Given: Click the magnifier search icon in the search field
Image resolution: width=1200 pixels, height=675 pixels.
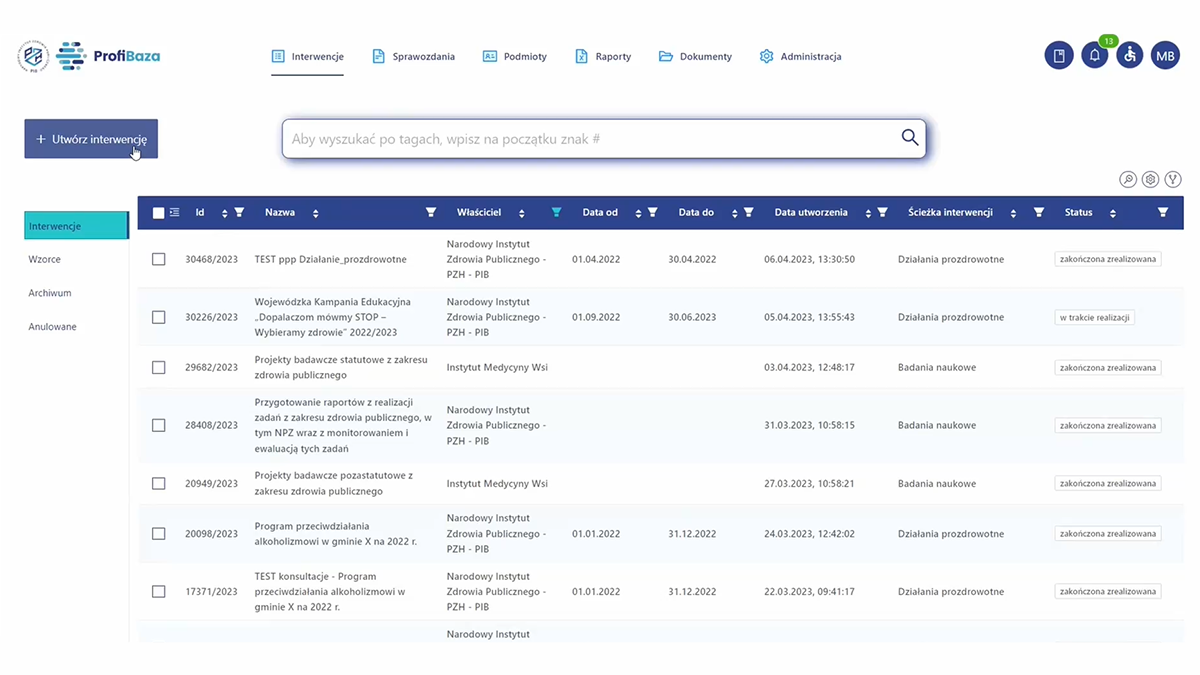Looking at the screenshot, I should [x=909, y=138].
